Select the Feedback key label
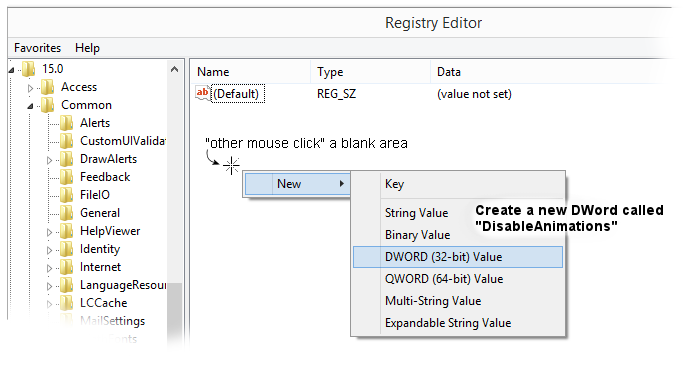This screenshot has width=683, height=368. tap(105, 177)
